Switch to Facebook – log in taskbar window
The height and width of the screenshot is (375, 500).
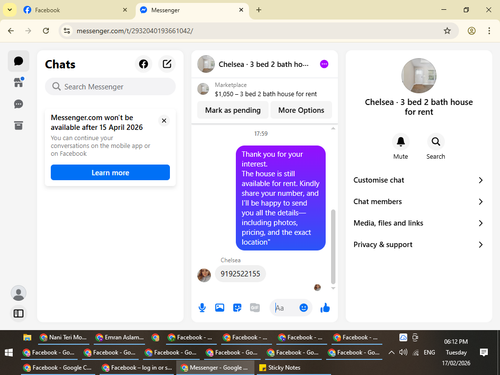tap(137, 367)
